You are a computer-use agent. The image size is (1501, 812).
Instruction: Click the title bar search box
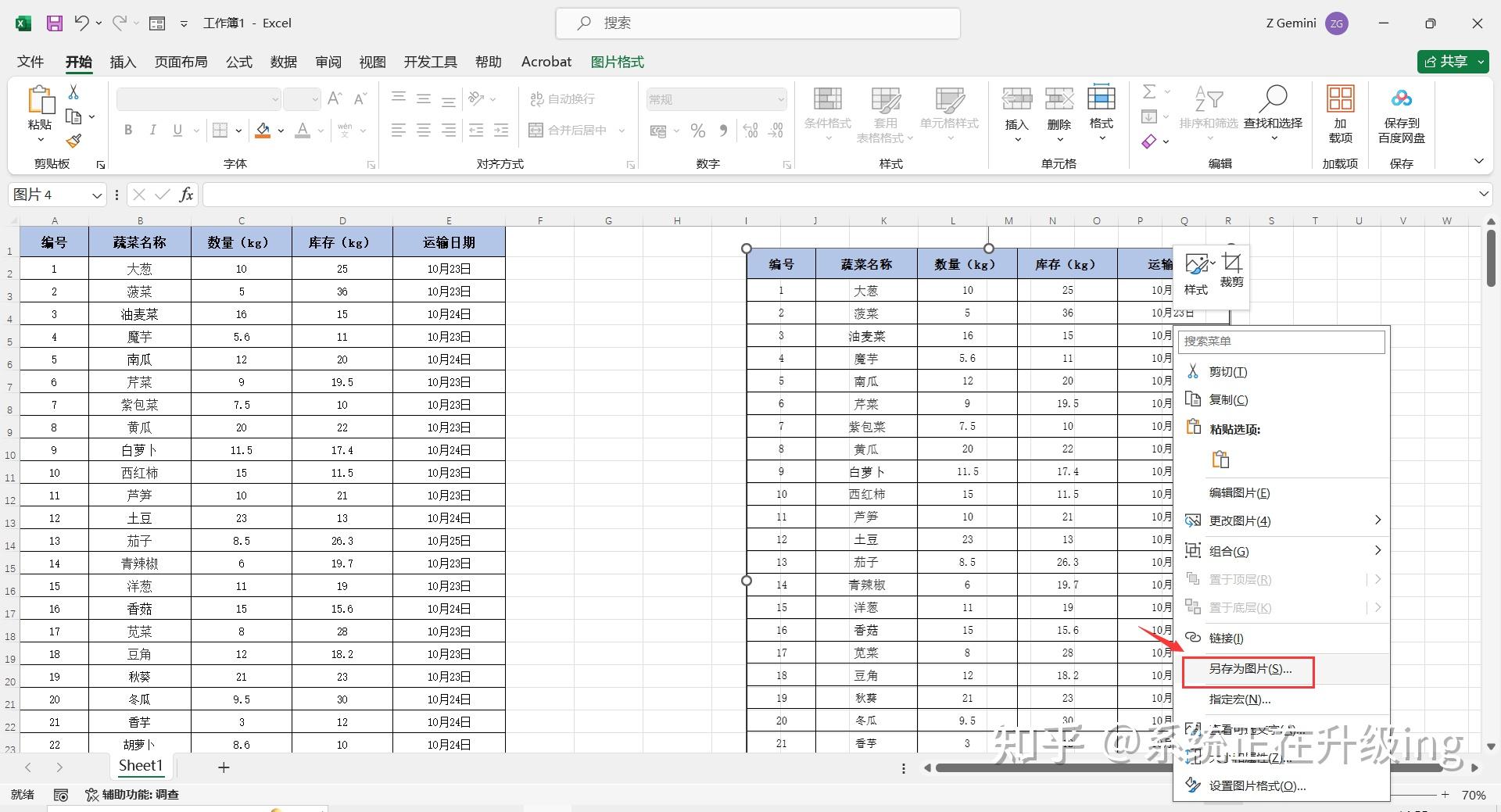point(758,23)
